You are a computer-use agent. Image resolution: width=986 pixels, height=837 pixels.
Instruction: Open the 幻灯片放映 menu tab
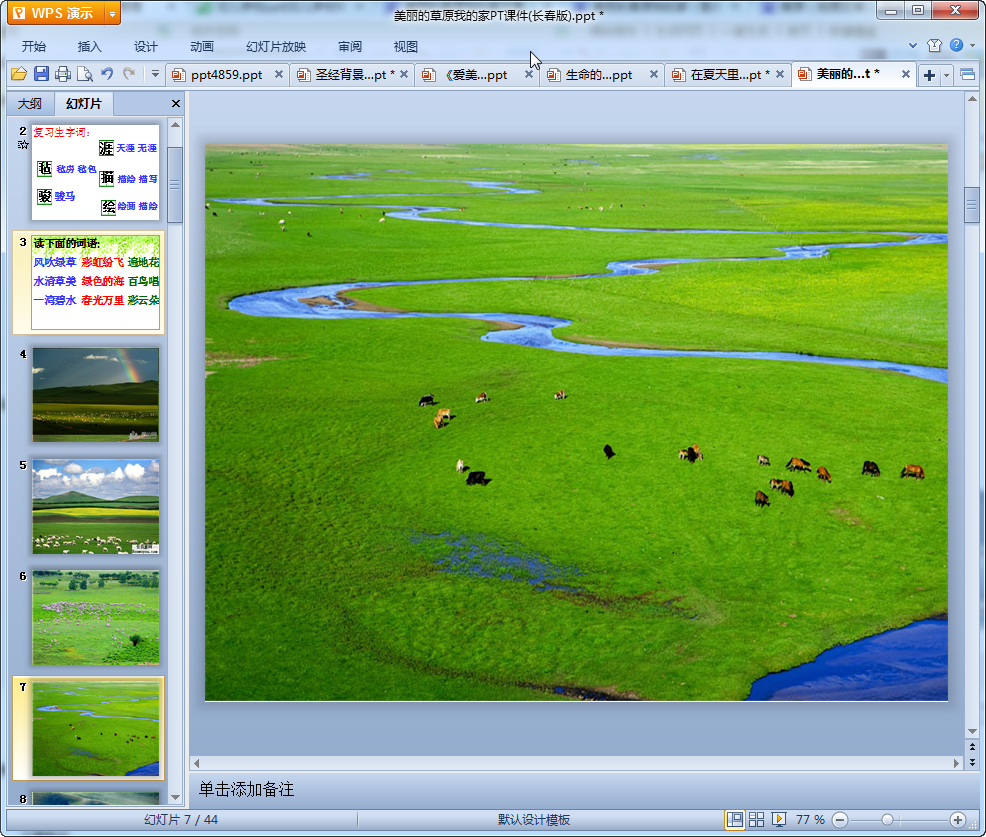tap(276, 47)
